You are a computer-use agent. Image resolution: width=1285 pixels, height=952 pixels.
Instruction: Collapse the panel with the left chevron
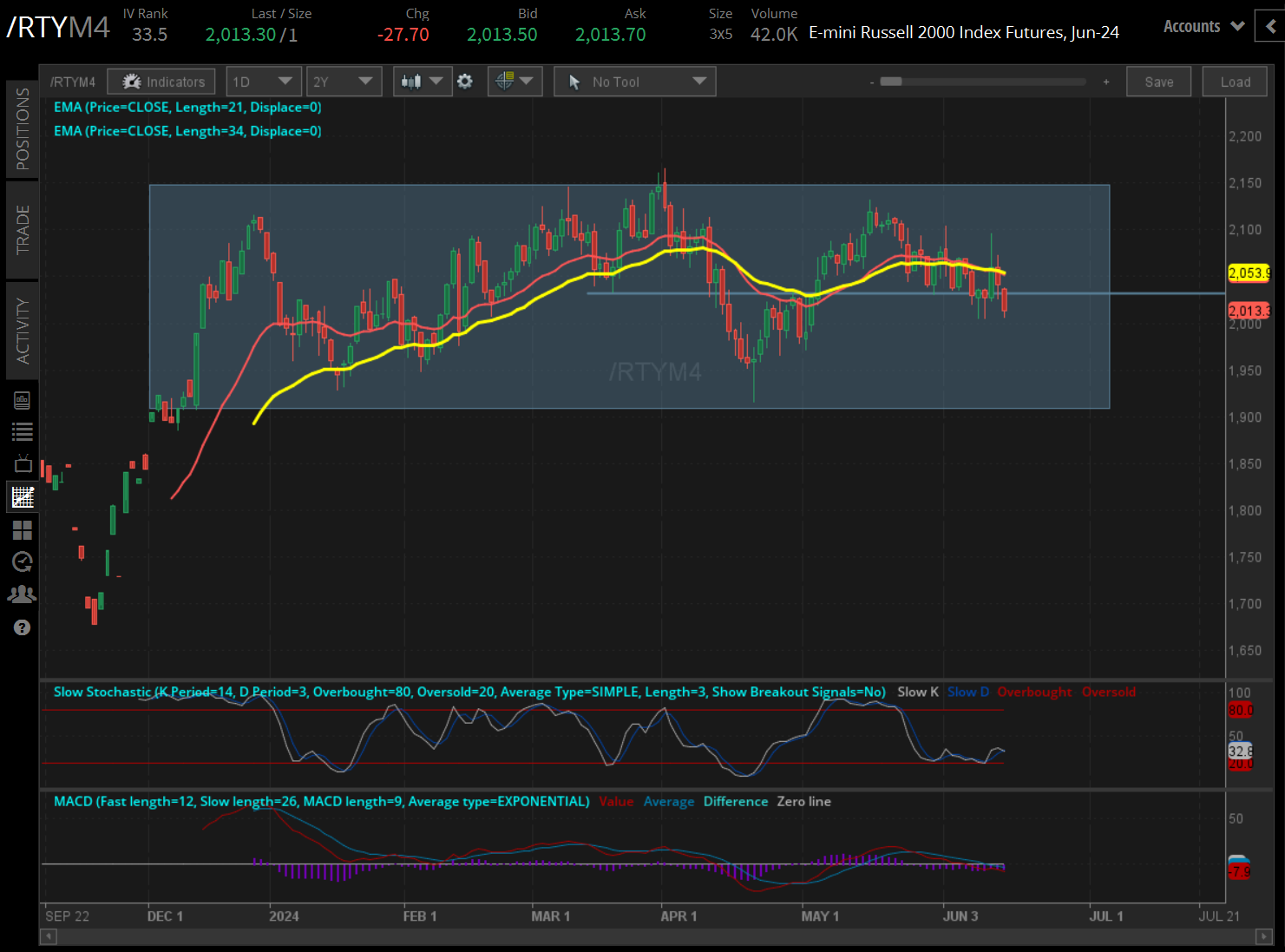coord(1271,27)
